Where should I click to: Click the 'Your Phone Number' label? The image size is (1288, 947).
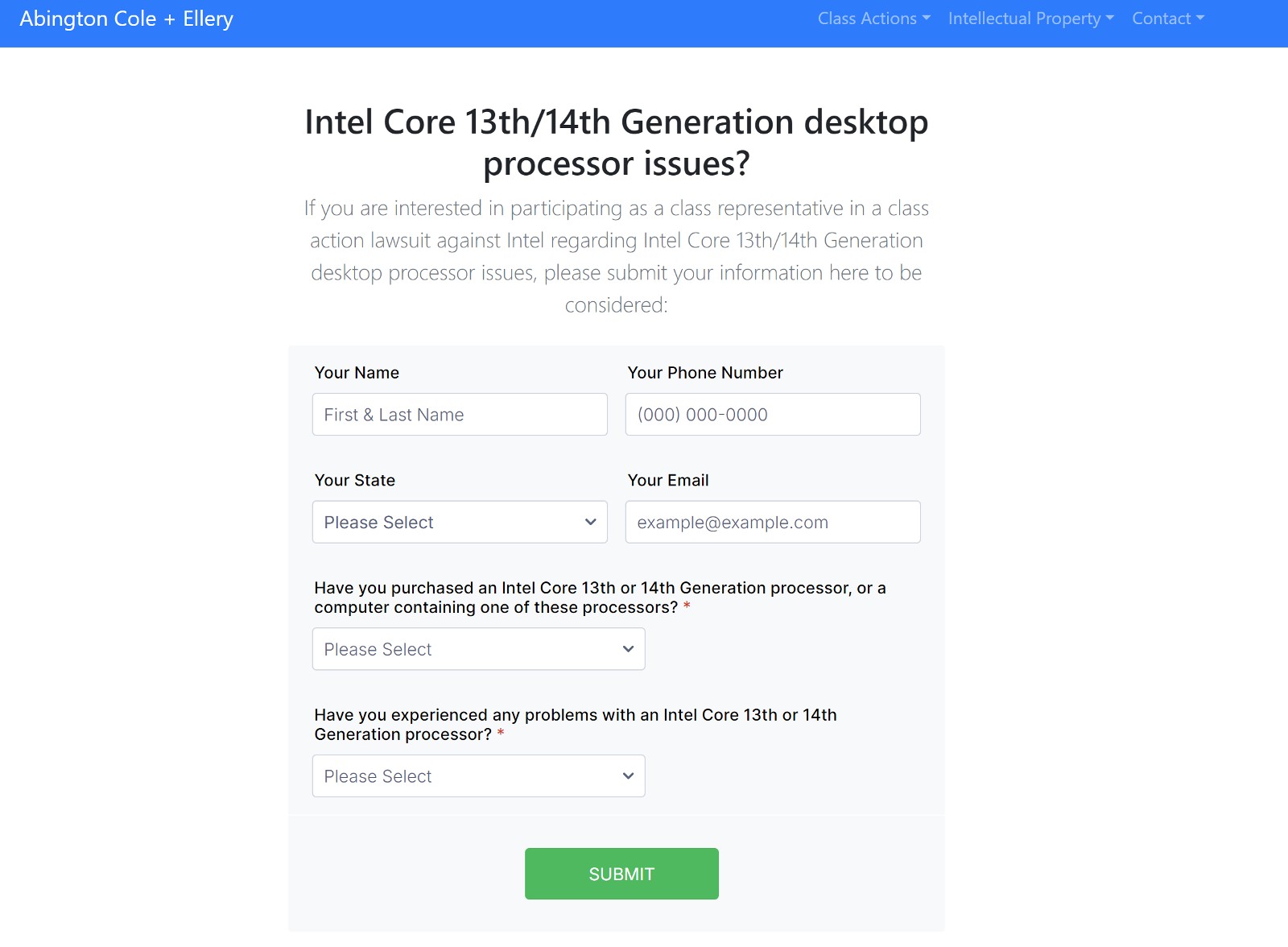705,373
